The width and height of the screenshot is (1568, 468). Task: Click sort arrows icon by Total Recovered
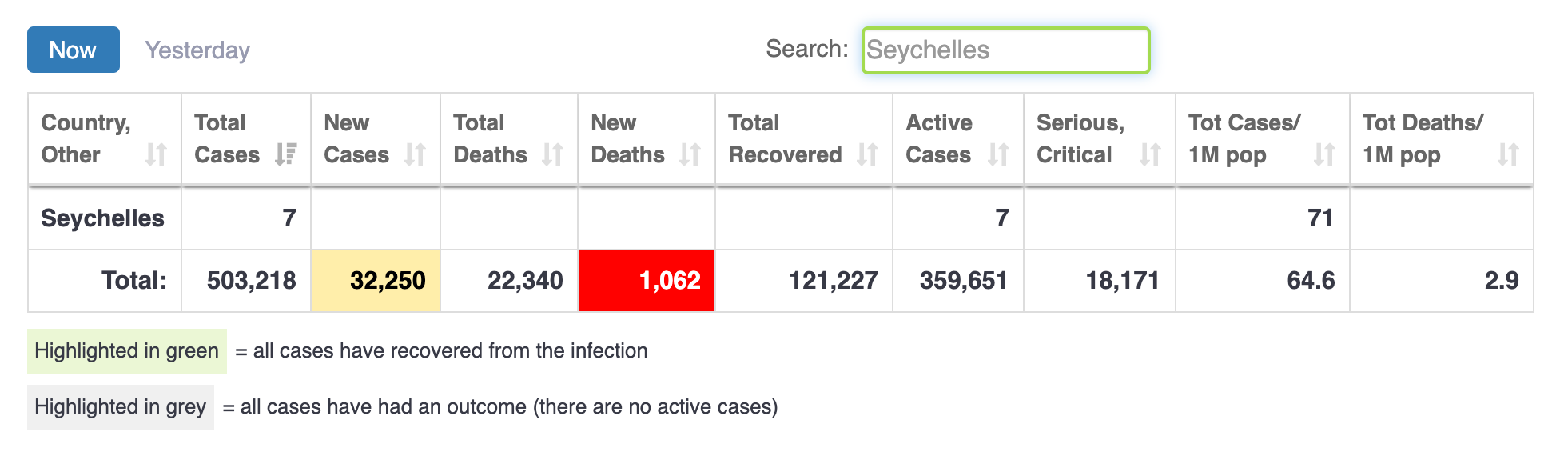click(867, 154)
